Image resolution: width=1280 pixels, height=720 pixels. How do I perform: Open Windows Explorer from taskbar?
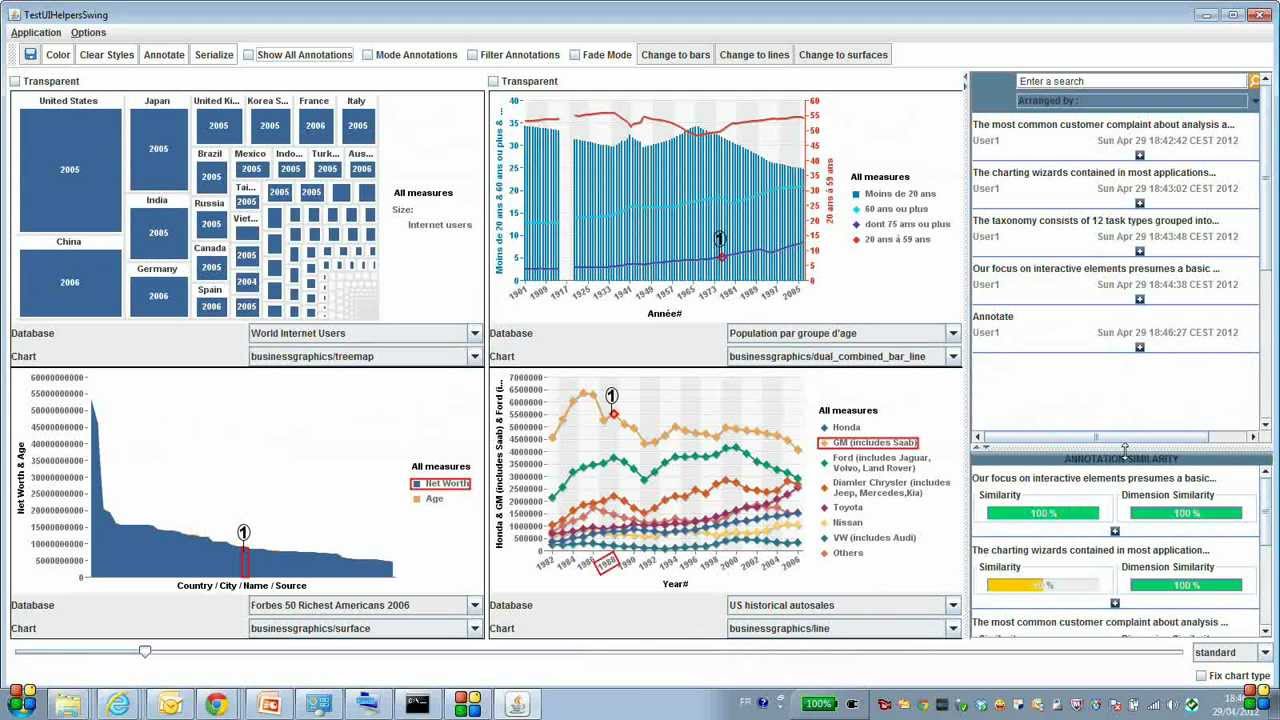[68, 704]
